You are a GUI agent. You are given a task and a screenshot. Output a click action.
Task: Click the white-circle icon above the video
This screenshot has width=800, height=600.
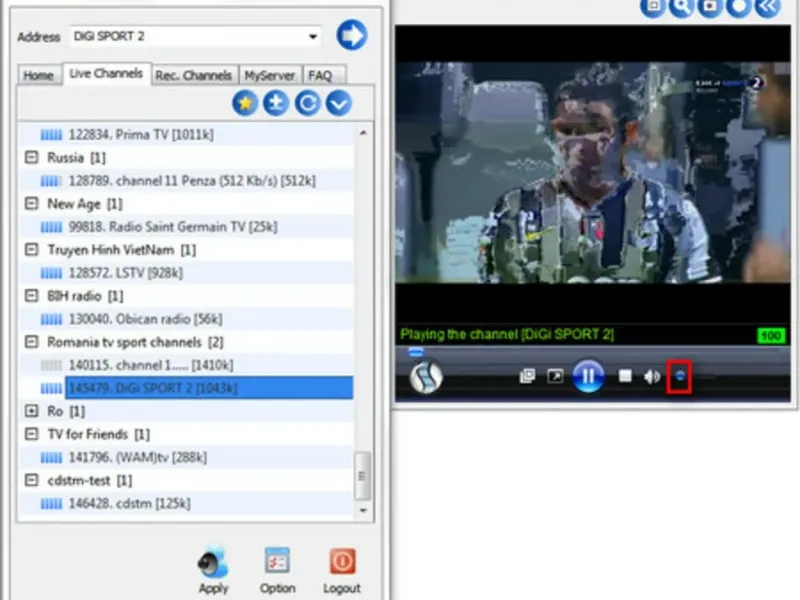[x=739, y=6]
